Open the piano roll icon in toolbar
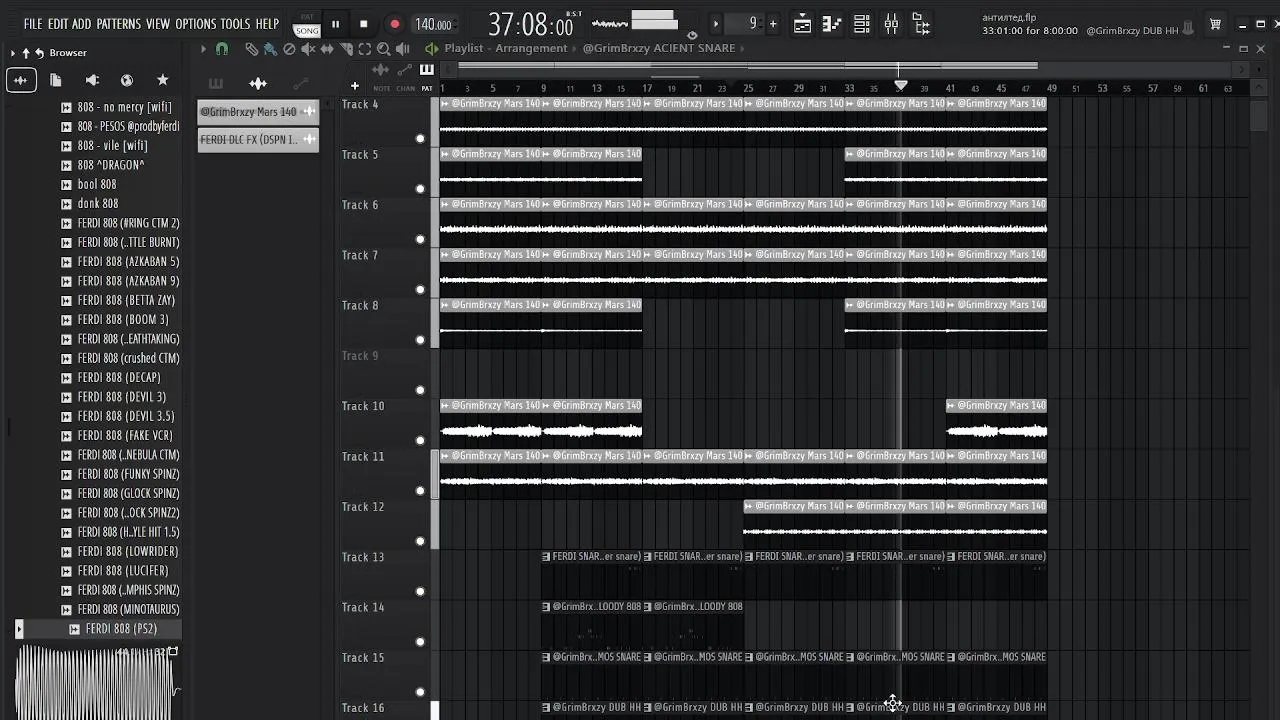Viewport: 1280px width, 720px height. pos(832,25)
